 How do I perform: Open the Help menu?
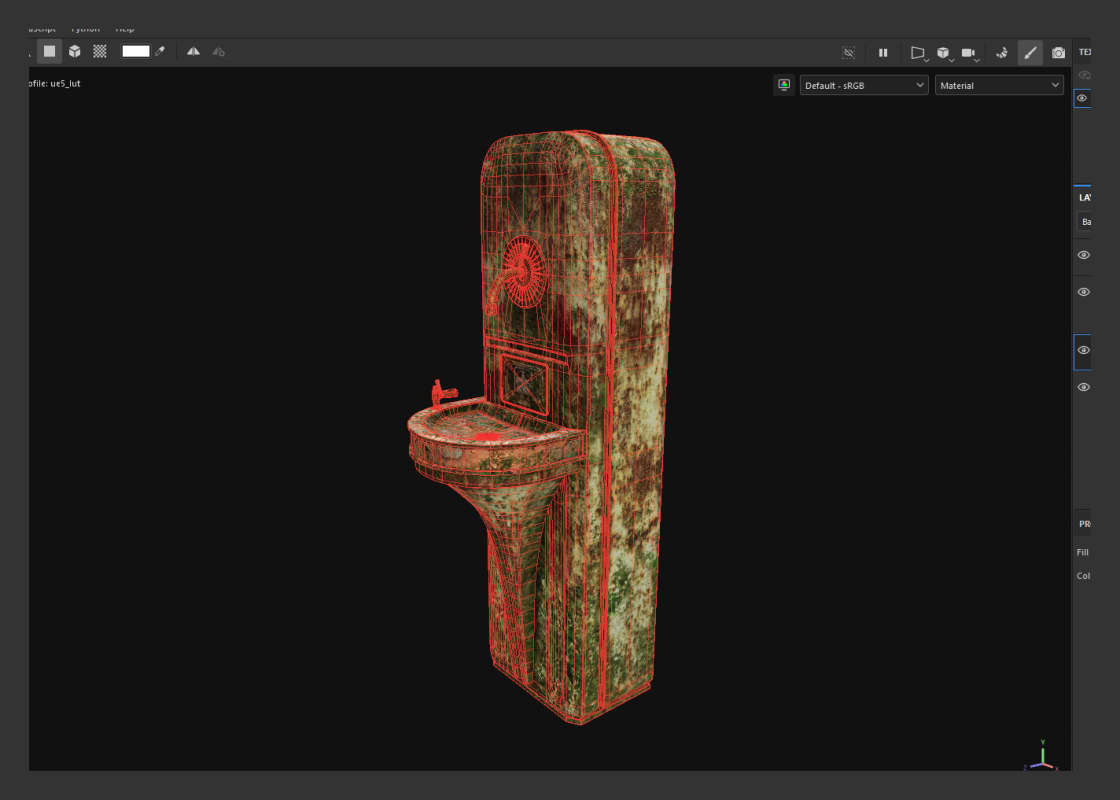point(124,28)
